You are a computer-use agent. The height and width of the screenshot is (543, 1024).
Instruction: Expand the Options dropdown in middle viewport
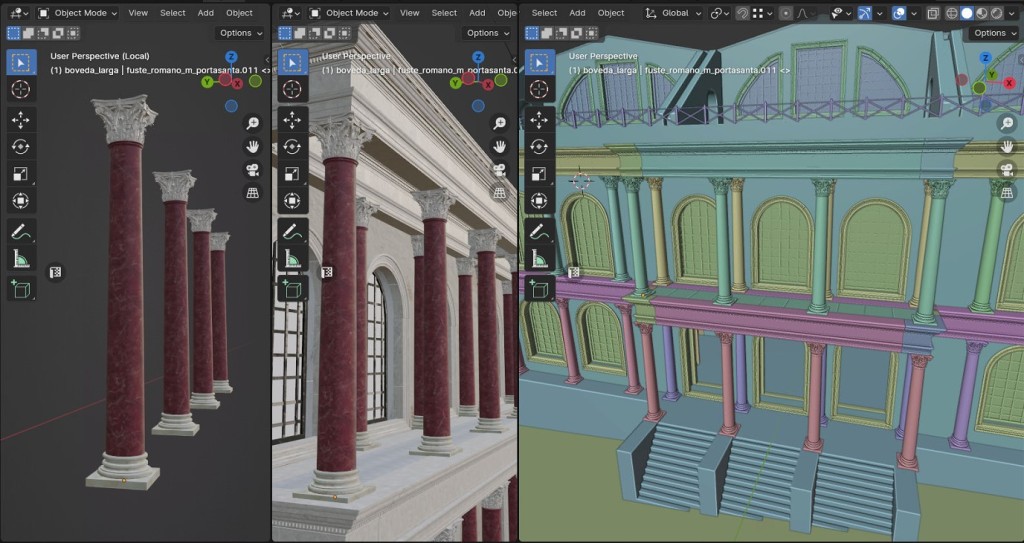pos(487,33)
